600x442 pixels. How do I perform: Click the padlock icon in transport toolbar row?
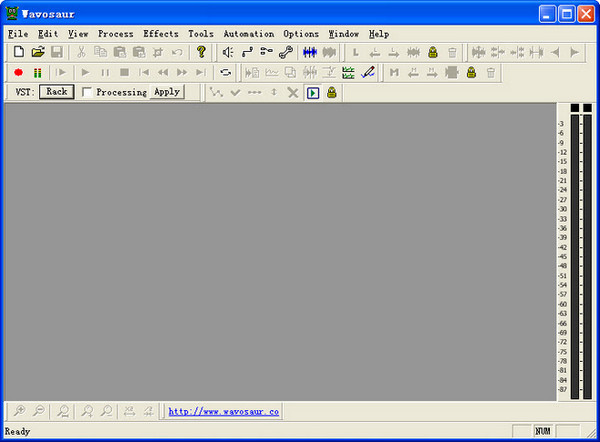pos(471,72)
